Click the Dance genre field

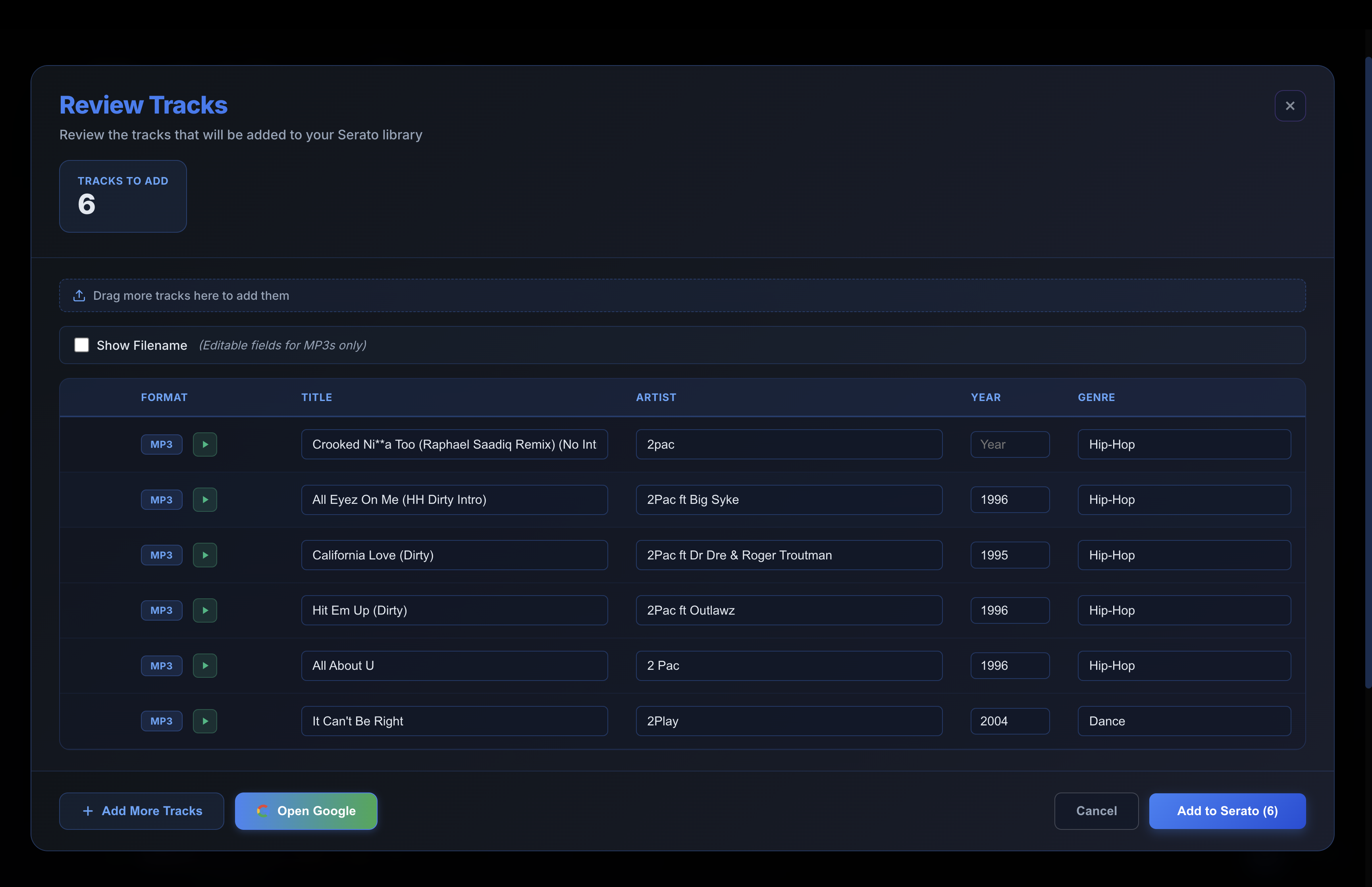point(1183,721)
